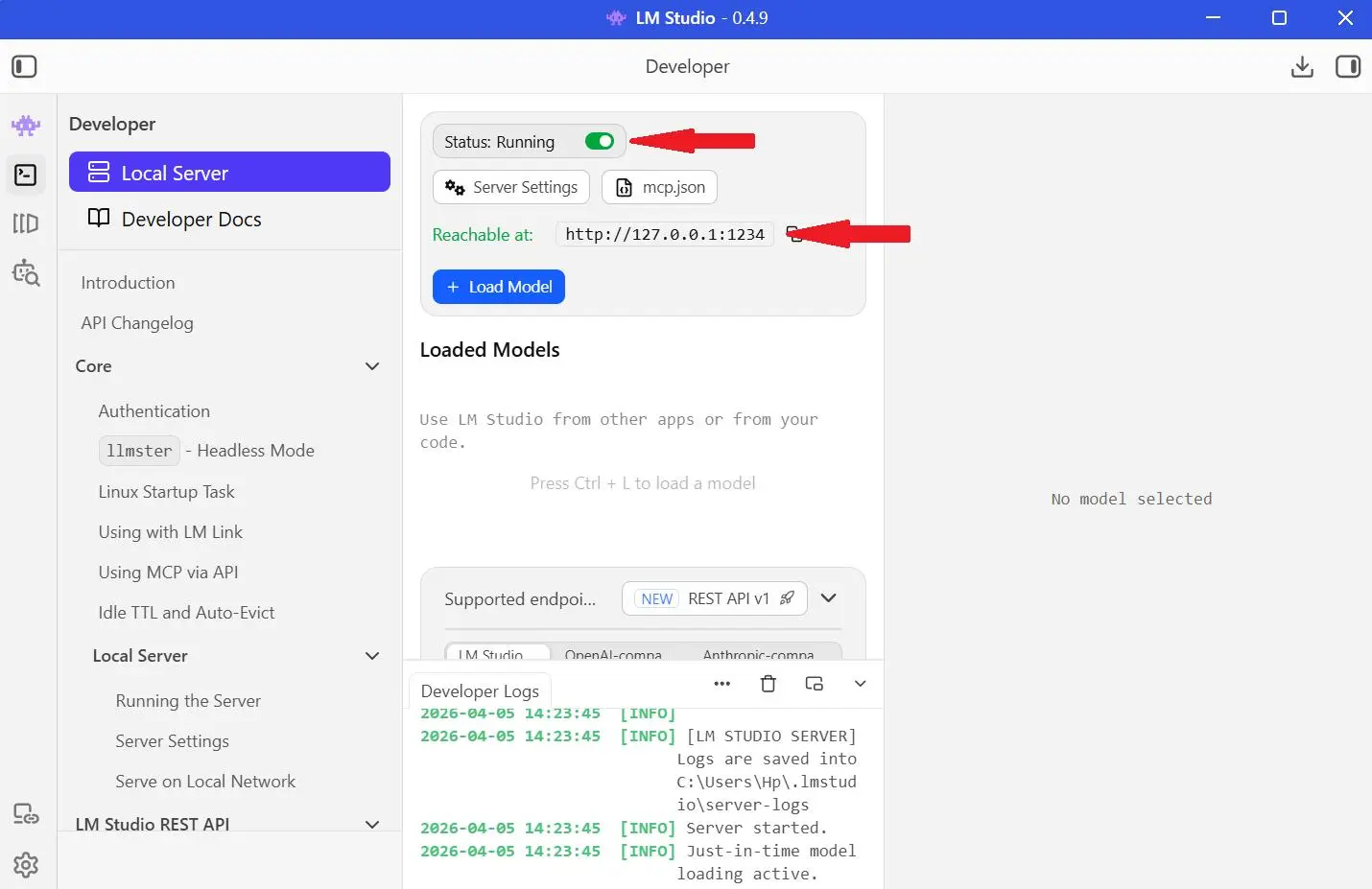
Task: Pop out the Developer Logs window
Action: click(x=815, y=684)
